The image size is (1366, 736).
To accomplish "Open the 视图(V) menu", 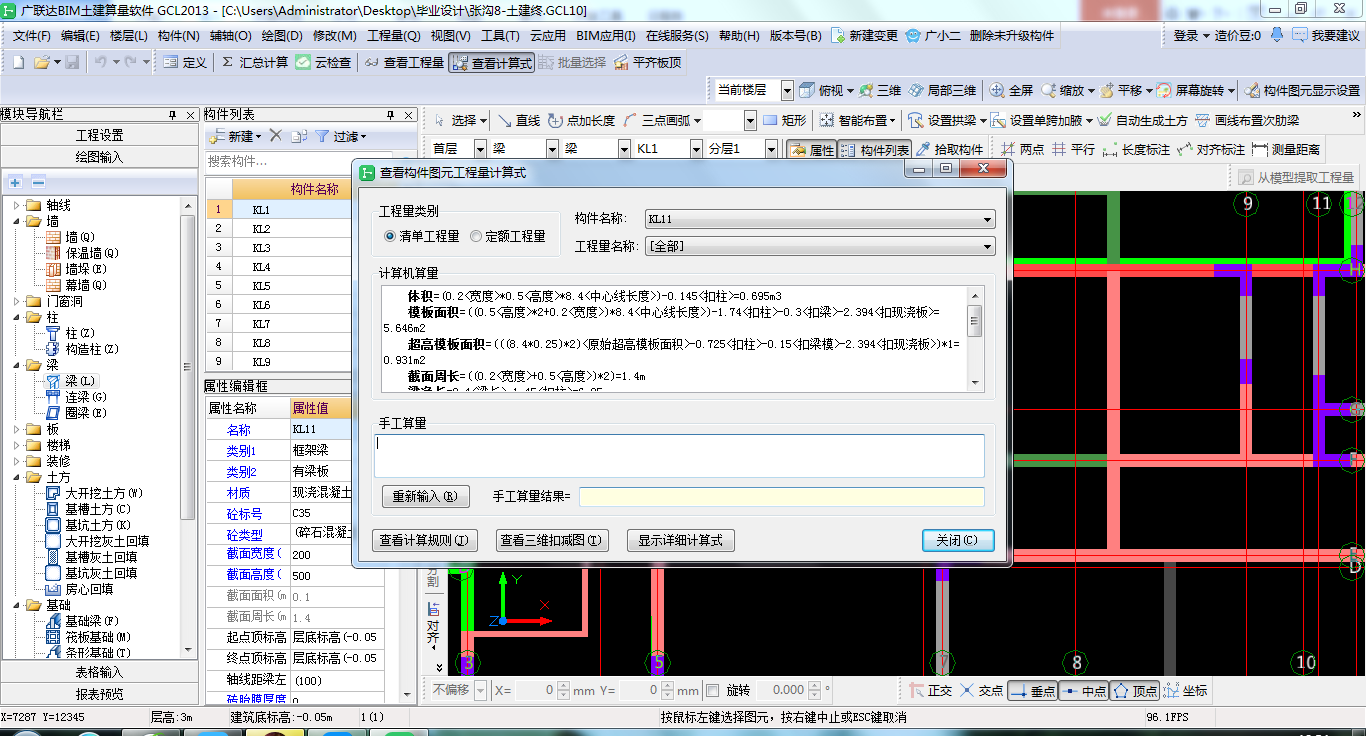I will click(x=450, y=35).
